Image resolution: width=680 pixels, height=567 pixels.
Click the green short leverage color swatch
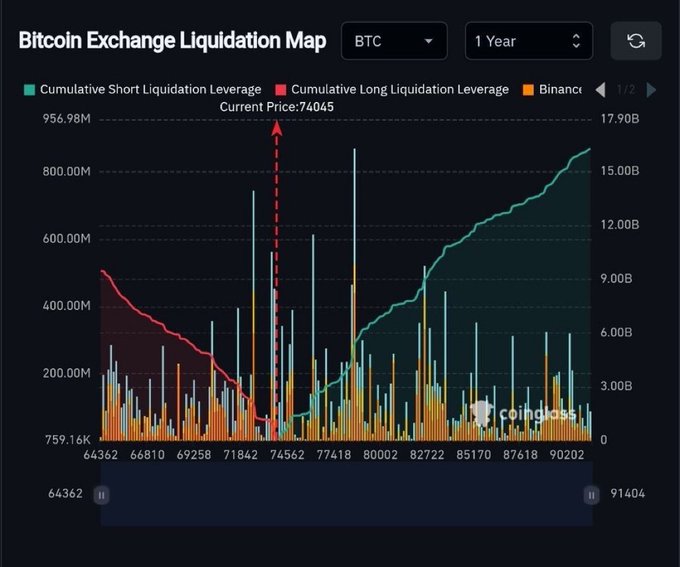[29, 90]
